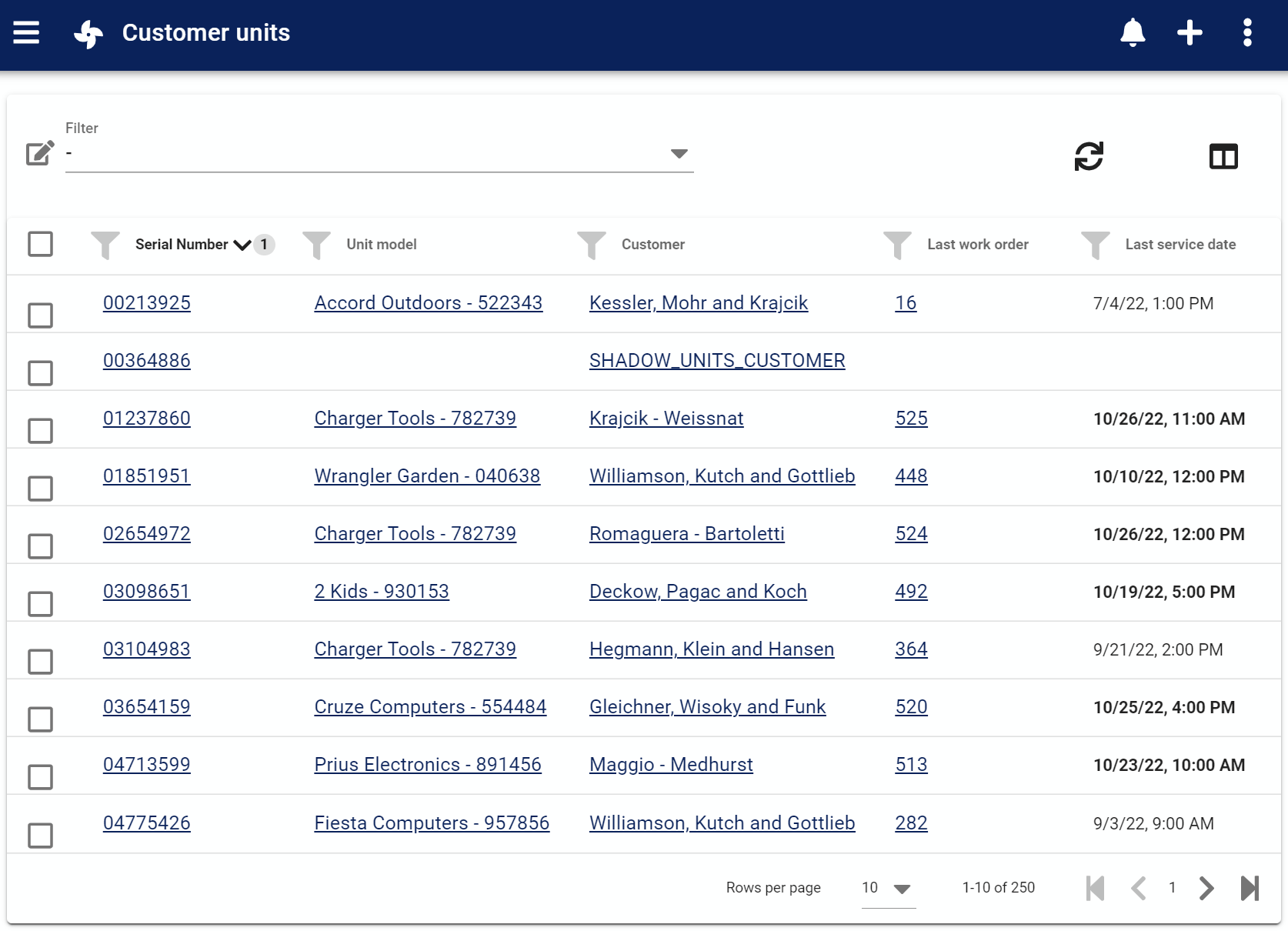Click the Last service date filter funnel
The image size is (1288, 931).
click(x=1095, y=245)
